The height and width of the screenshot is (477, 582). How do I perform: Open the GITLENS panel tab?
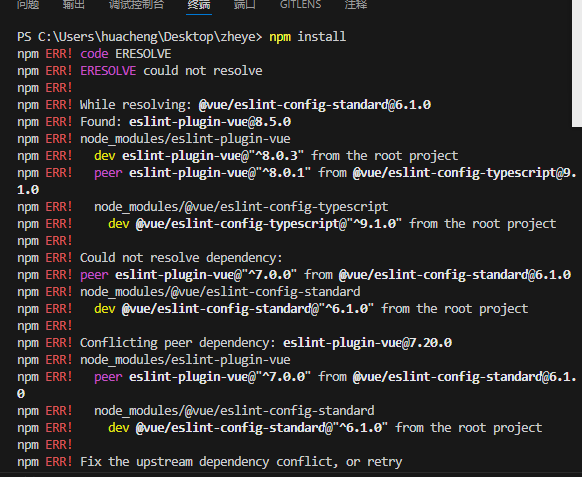click(x=300, y=5)
